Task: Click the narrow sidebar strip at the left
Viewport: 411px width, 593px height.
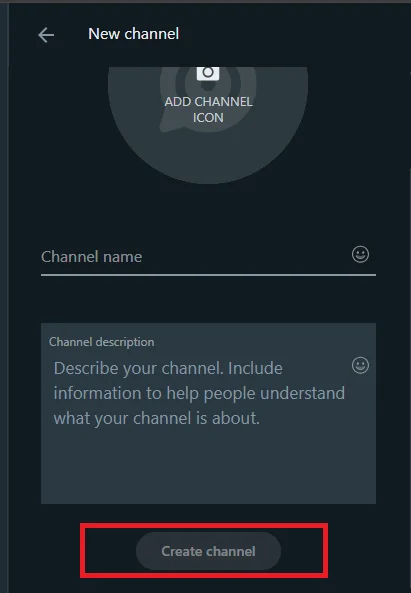Action: 4,296
